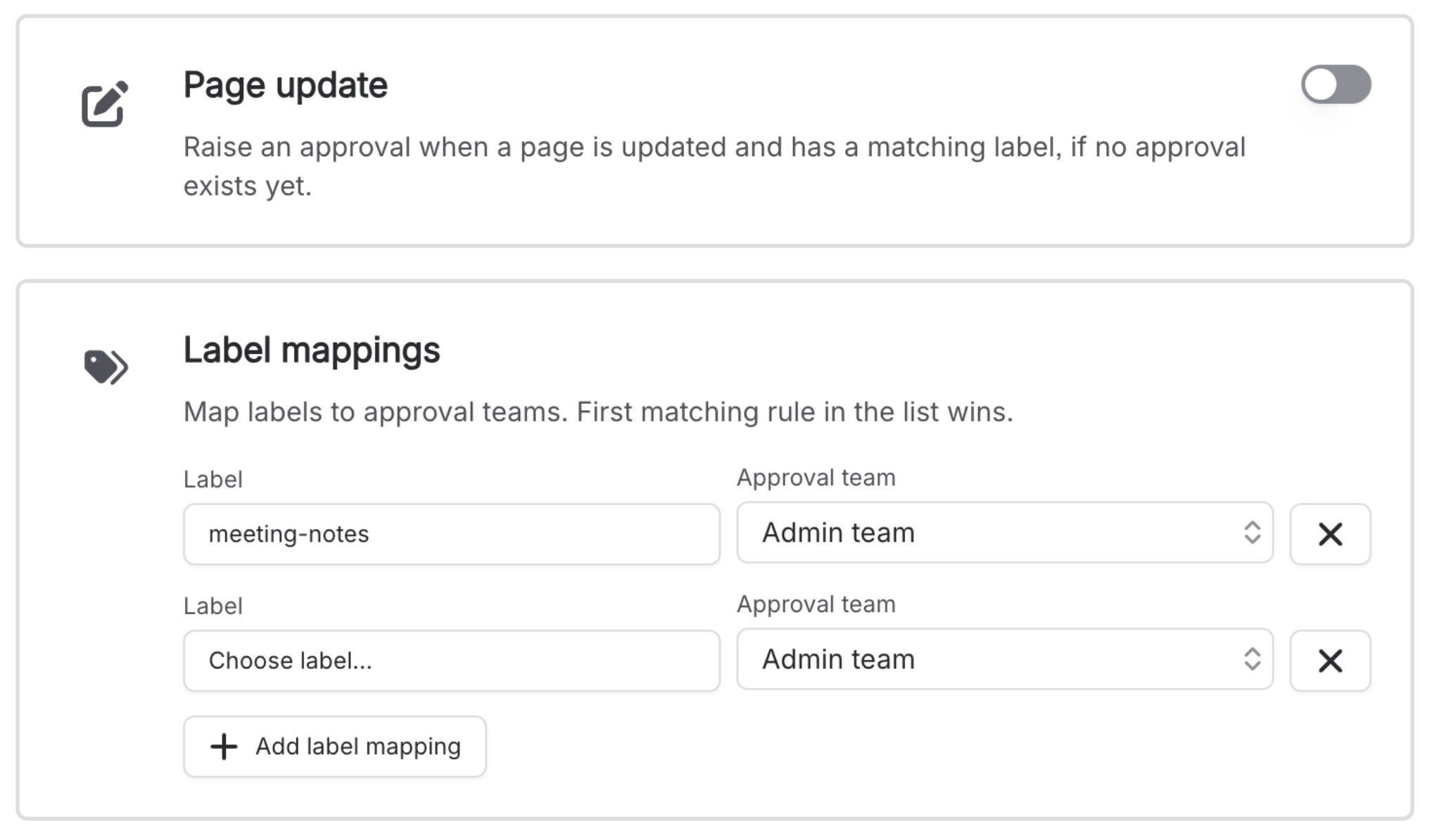Remove the meeting-notes mapping with its X
This screenshot has height=840, width=1437.
[1330, 534]
